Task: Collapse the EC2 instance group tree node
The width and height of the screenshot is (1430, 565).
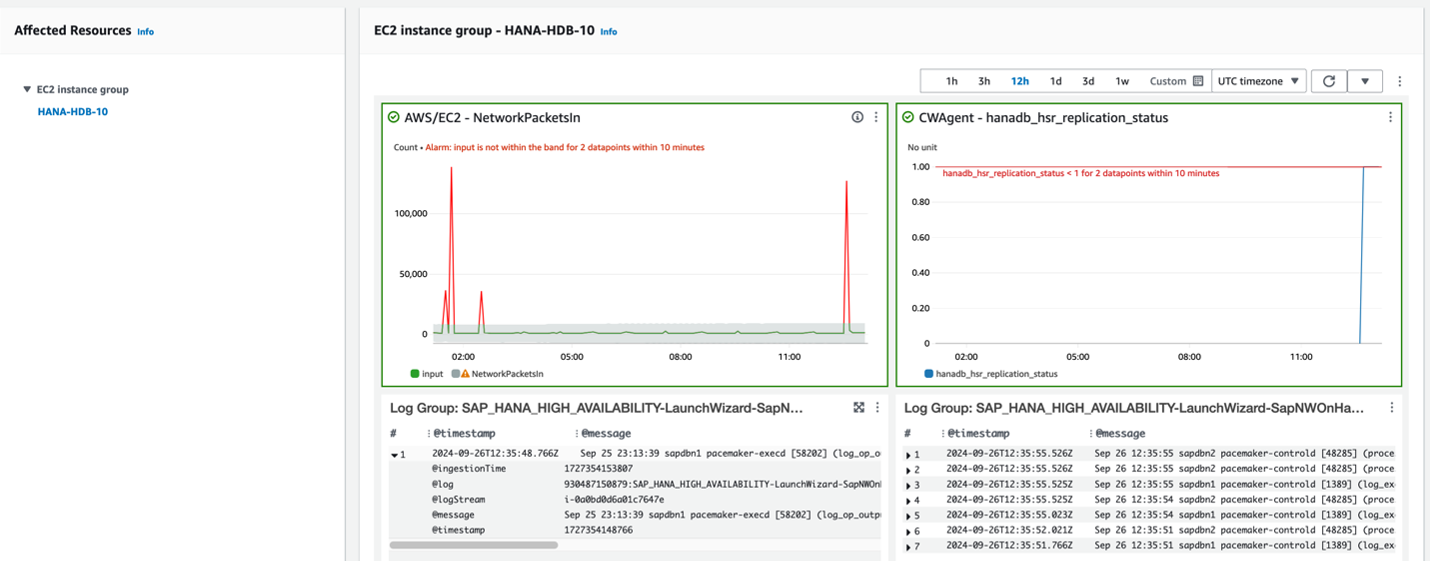Action: click(x=27, y=89)
